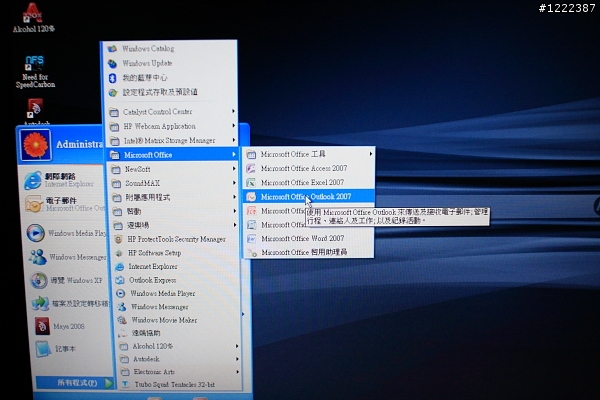Launch Microsoft Office Outlook 2007
600x400 pixels.
(x=308, y=197)
